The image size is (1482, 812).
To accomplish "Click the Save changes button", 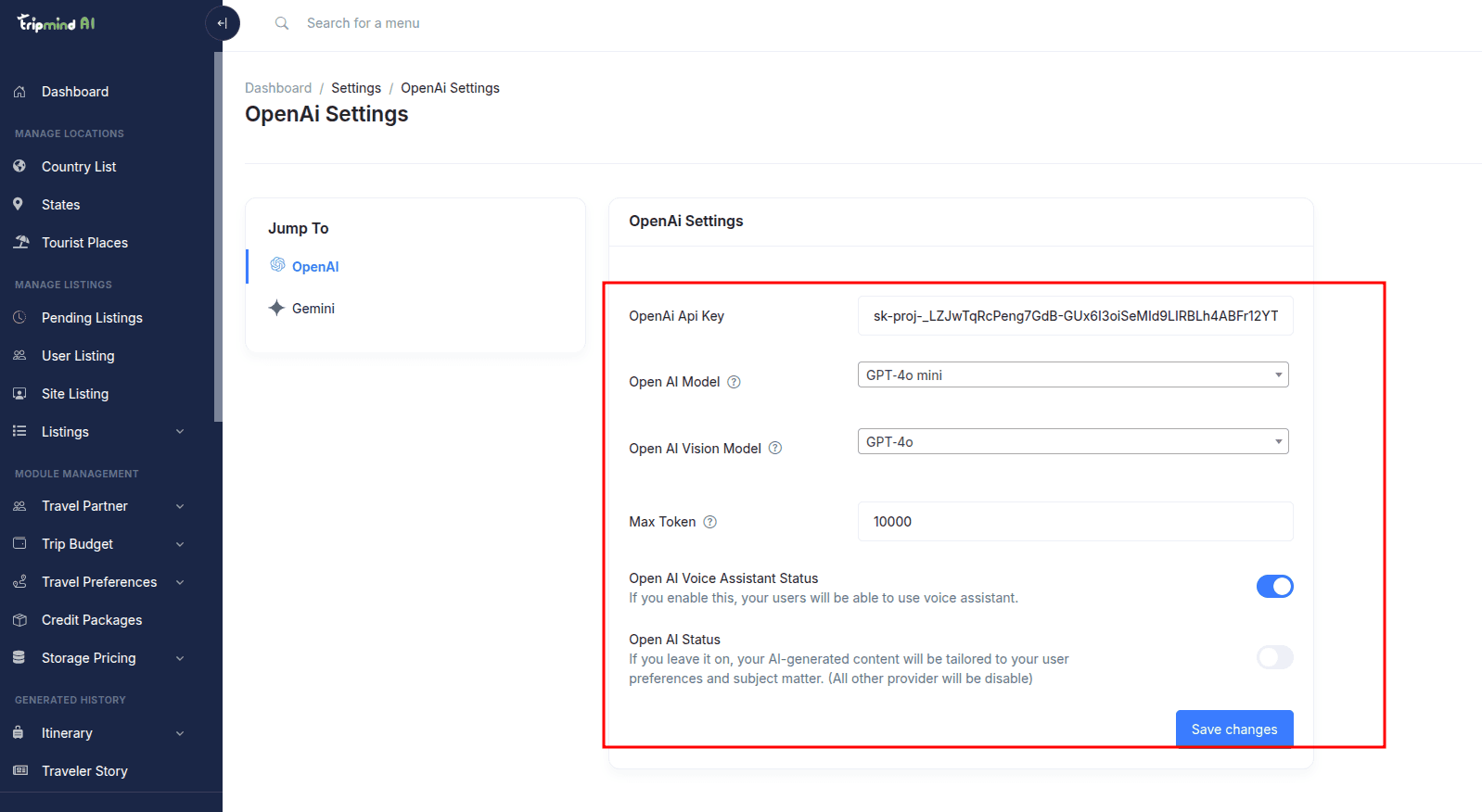I will point(1234,729).
